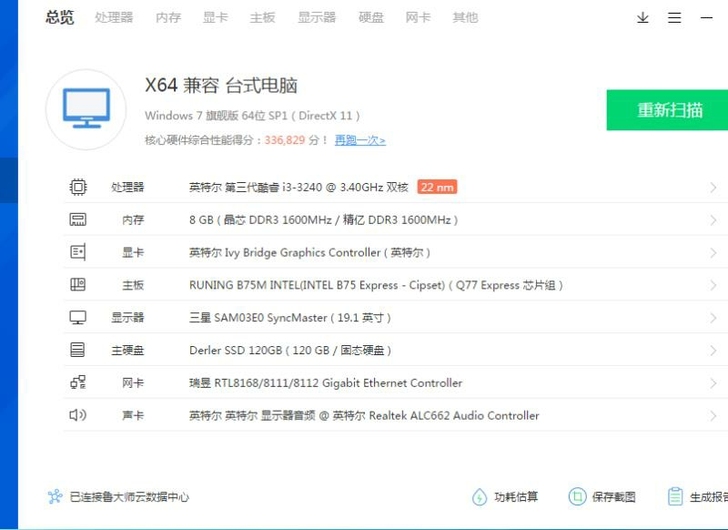
Task: Click the 功耗估算 power droplet icon
Action: 479,497
